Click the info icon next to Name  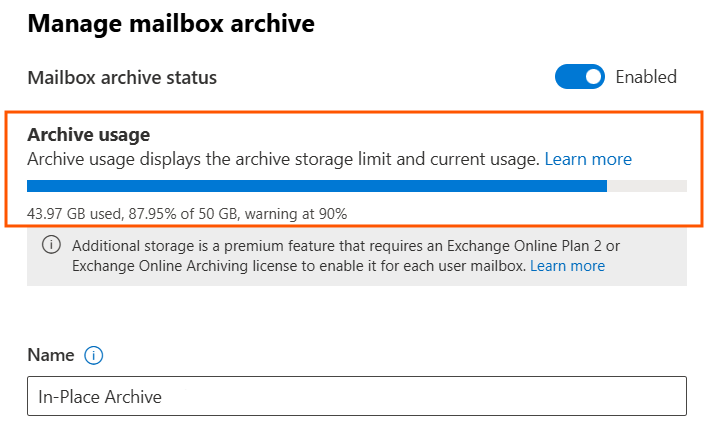click(94, 355)
